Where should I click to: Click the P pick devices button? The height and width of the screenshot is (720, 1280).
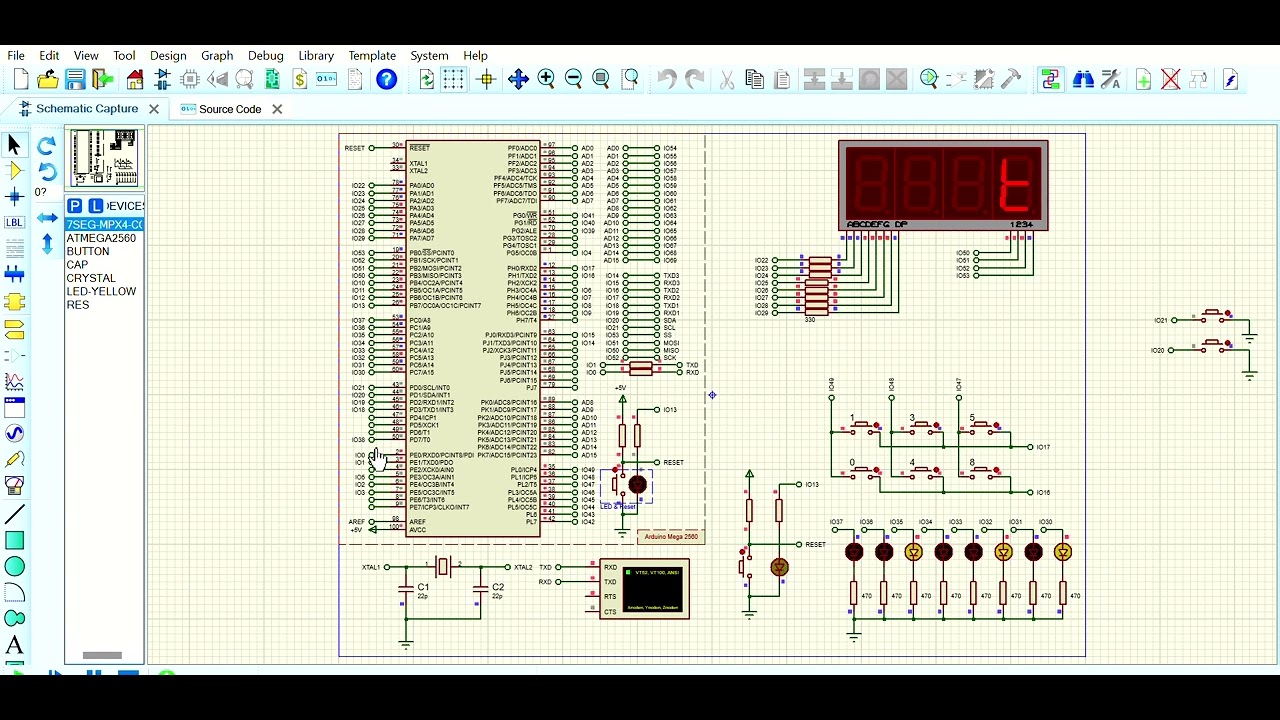coord(74,206)
